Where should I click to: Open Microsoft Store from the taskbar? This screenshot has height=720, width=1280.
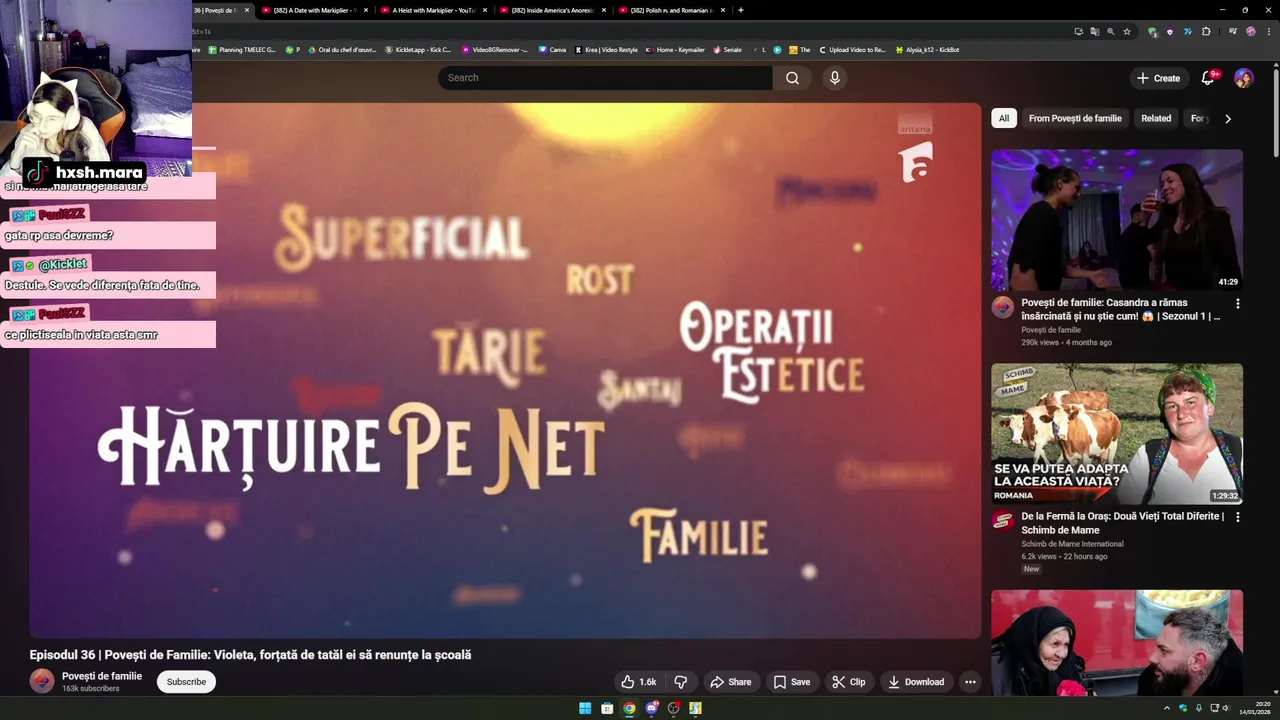pyautogui.click(x=607, y=708)
